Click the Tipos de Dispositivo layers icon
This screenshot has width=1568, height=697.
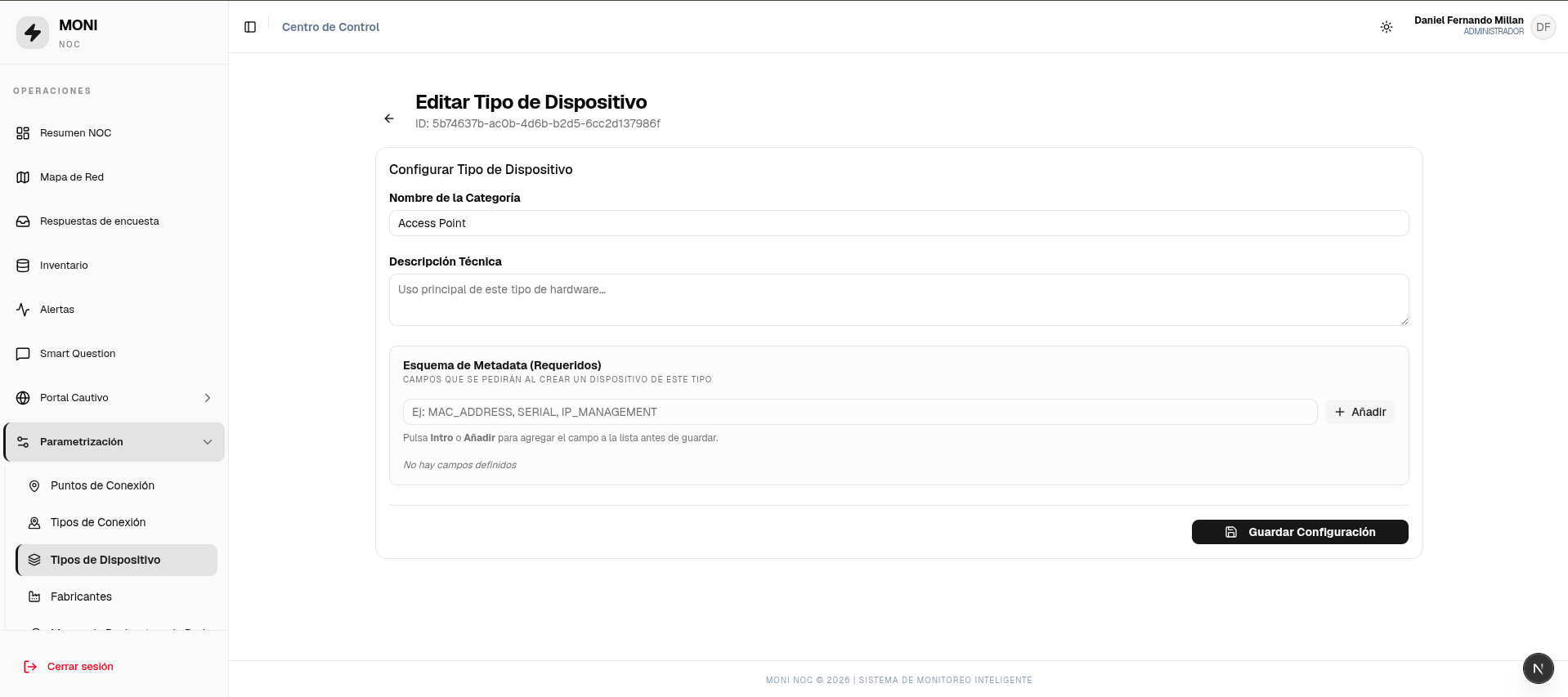click(x=34, y=560)
